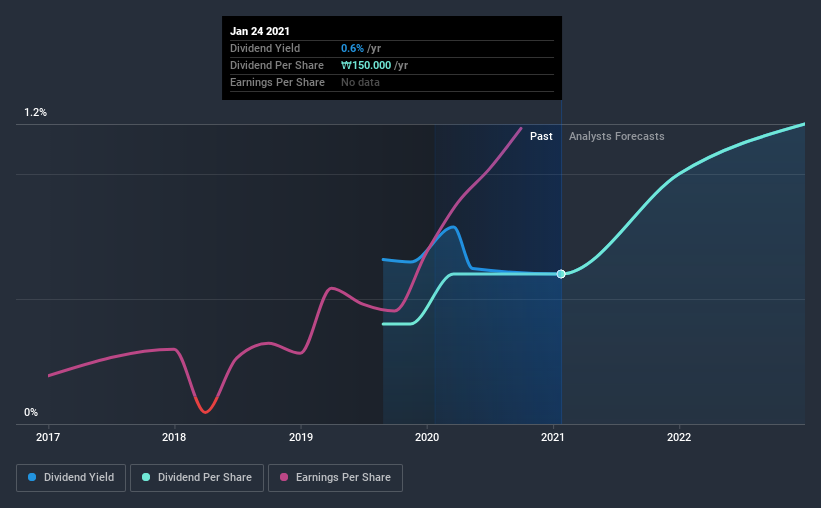
Task: Toggle the Dividend Per Share legend button
Action: (197, 478)
